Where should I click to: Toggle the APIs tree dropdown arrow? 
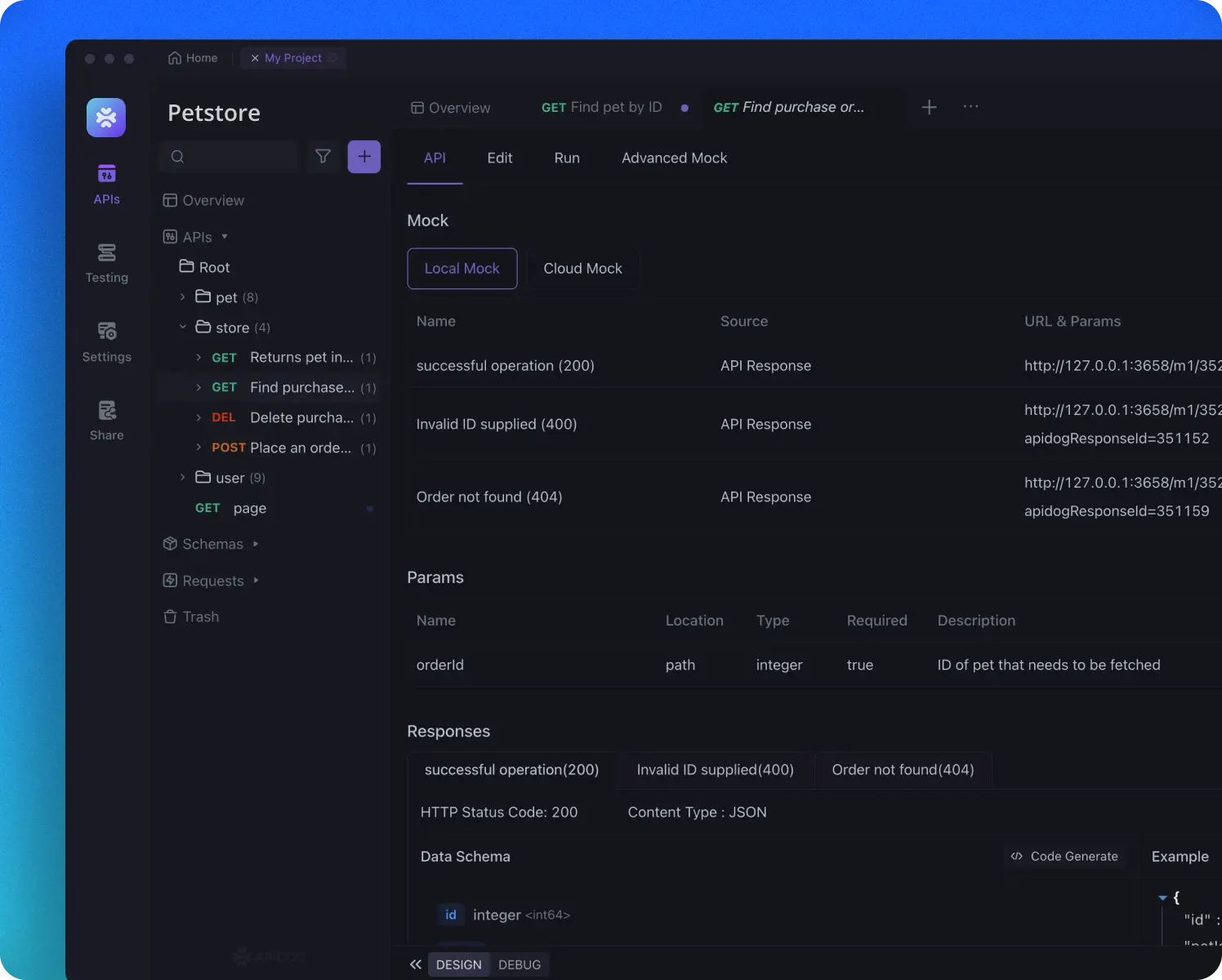click(x=225, y=237)
